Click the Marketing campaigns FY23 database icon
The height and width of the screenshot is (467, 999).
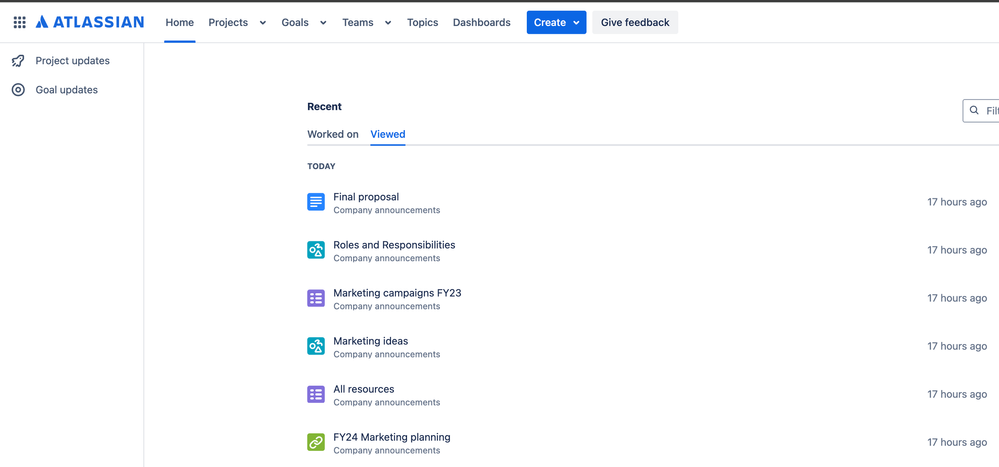(x=316, y=298)
